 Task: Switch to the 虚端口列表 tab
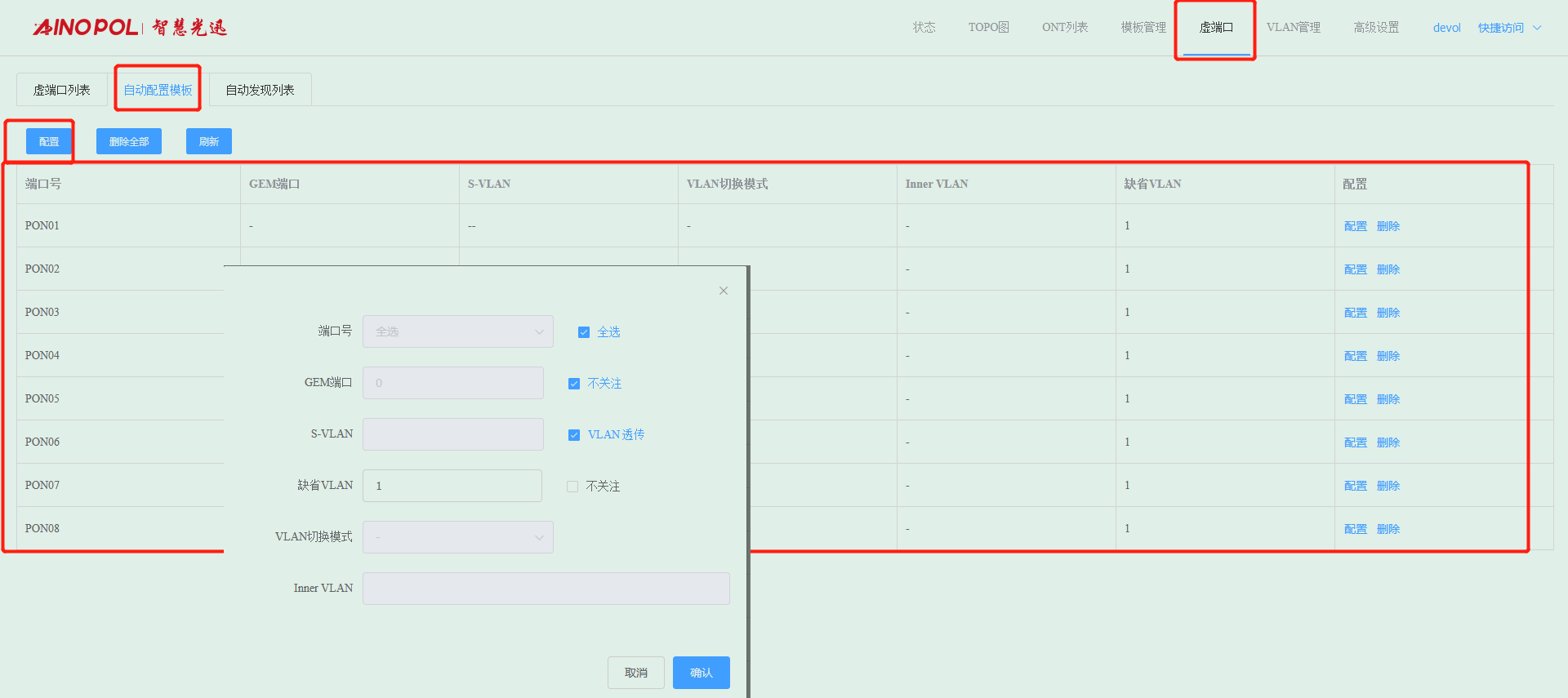pos(62,90)
